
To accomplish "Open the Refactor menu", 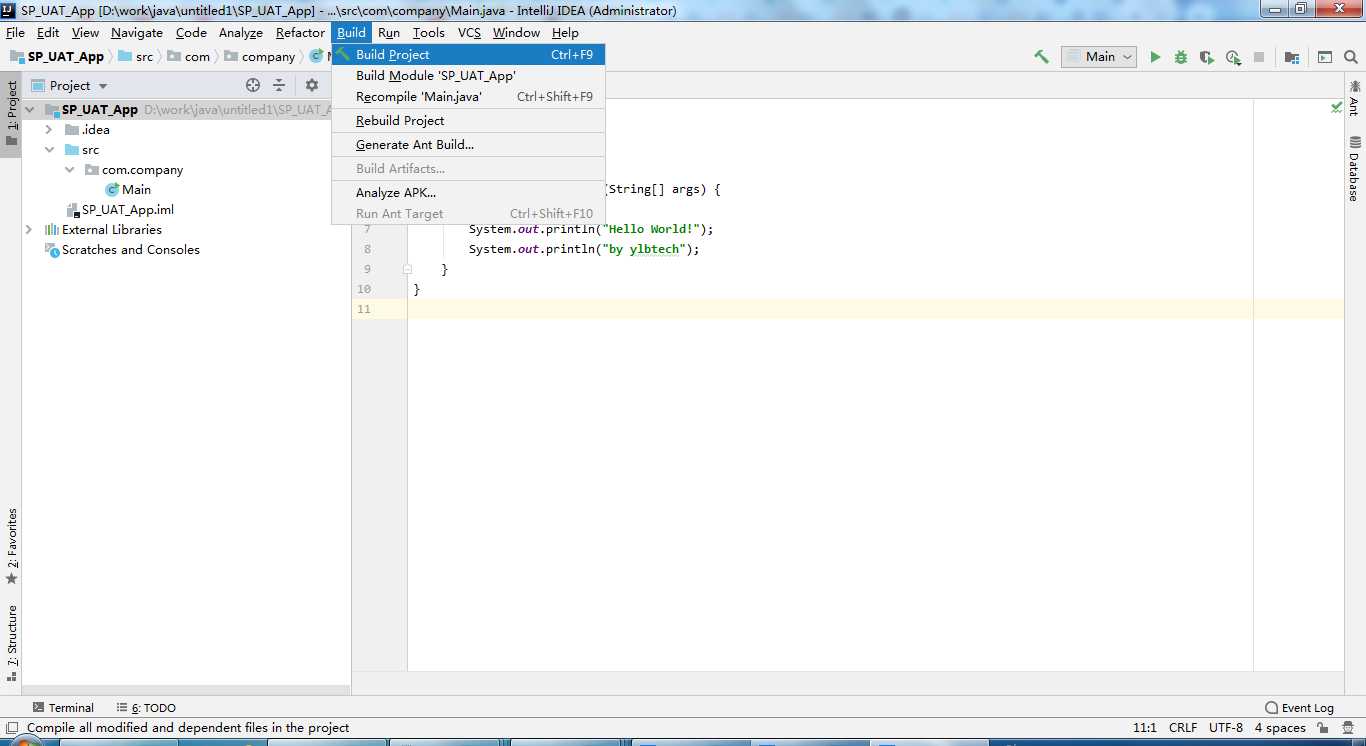I will click(x=300, y=33).
